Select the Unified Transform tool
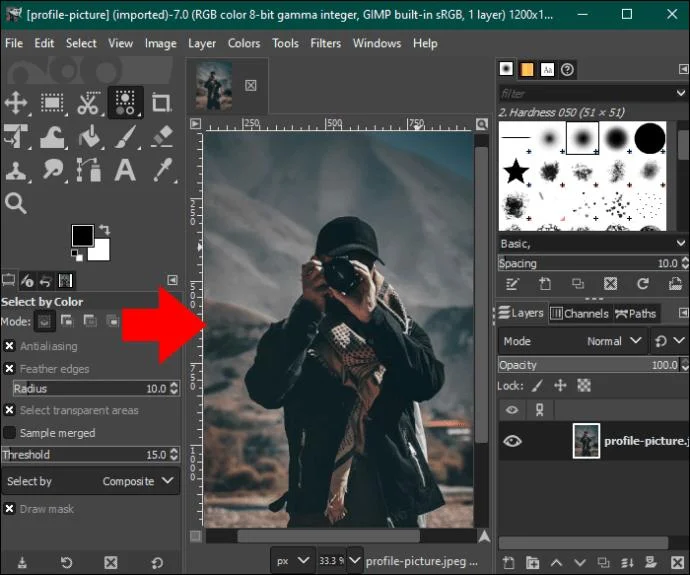This screenshot has height=575, width=690. 16,136
